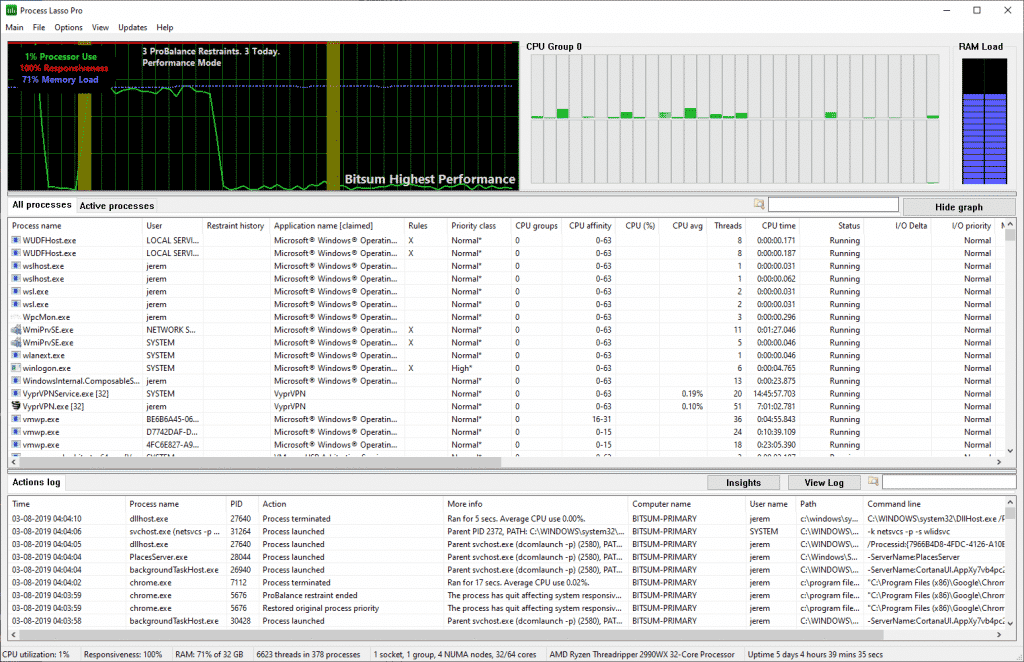
Task: Click the Process Lasso Pro title bar icon
Action: pyautogui.click(x=11, y=10)
